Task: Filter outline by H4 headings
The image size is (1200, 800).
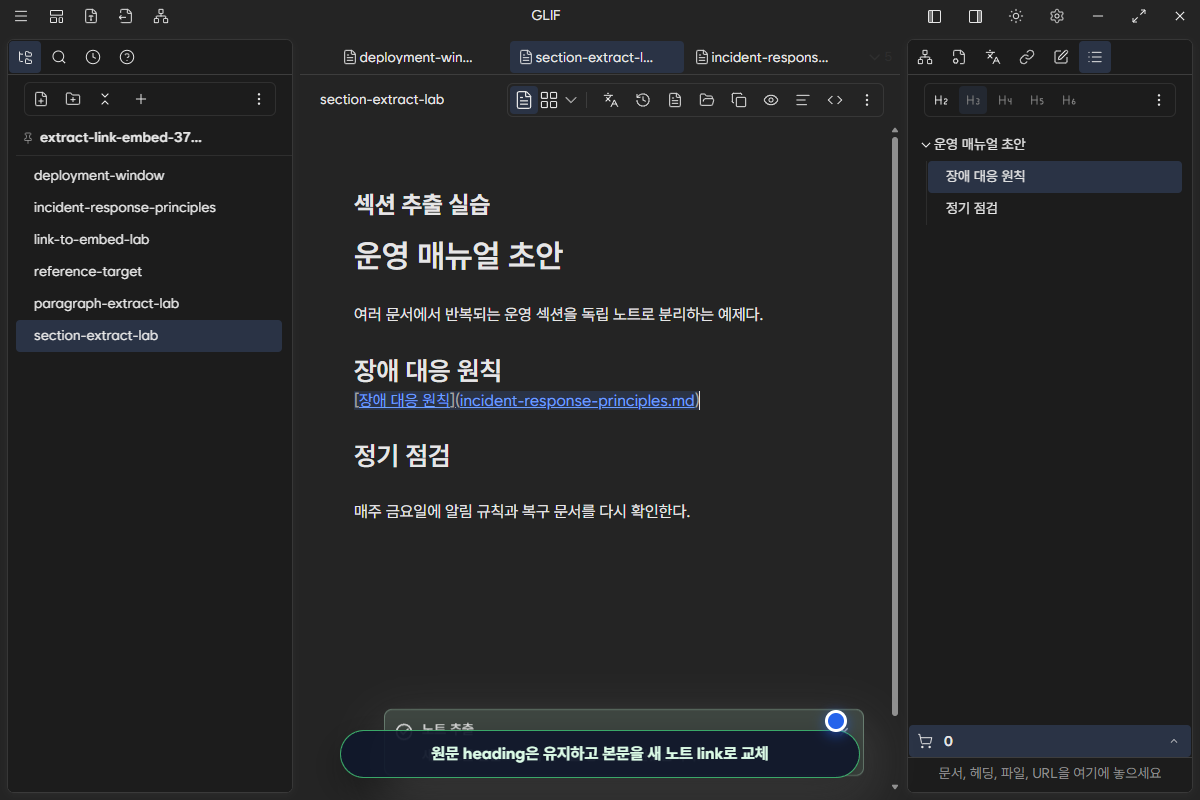Action: coord(1005,100)
